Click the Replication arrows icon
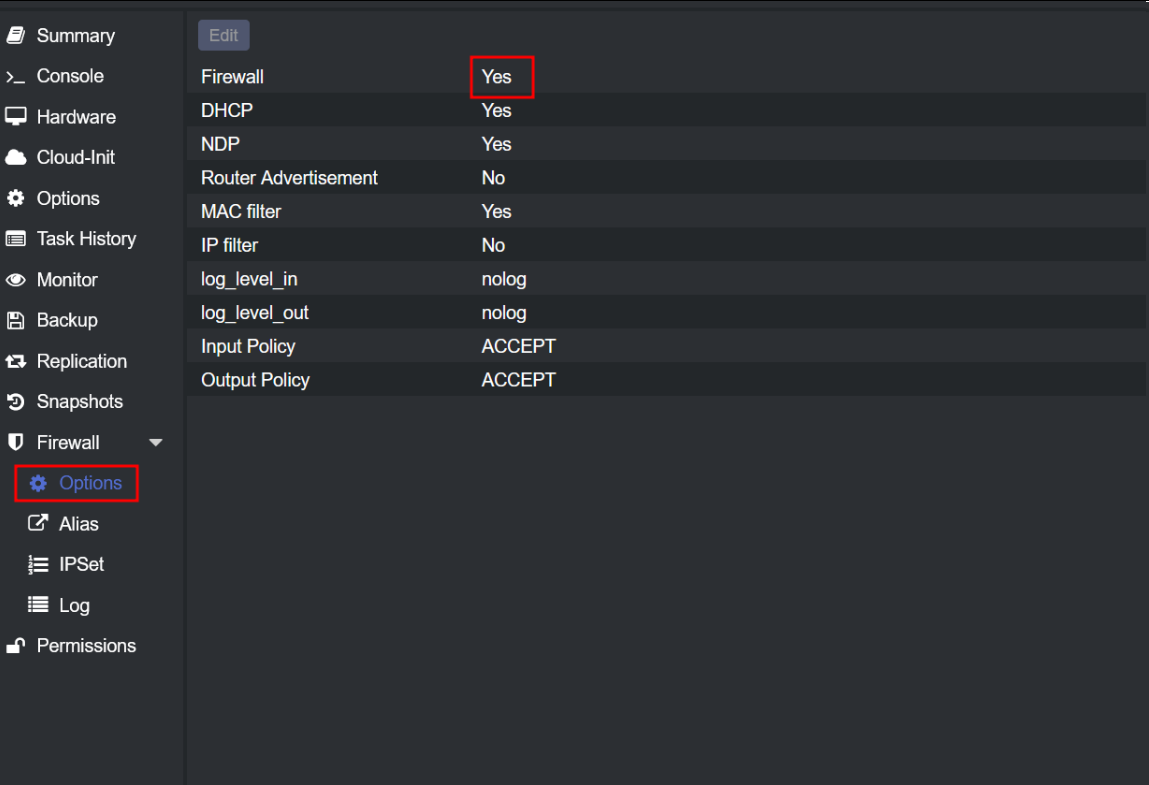Screen dimensions: 1149x785 click(x=15, y=362)
